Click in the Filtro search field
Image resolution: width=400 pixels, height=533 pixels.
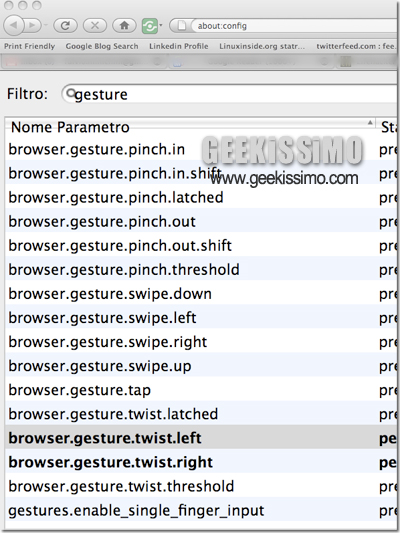(x=229, y=94)
